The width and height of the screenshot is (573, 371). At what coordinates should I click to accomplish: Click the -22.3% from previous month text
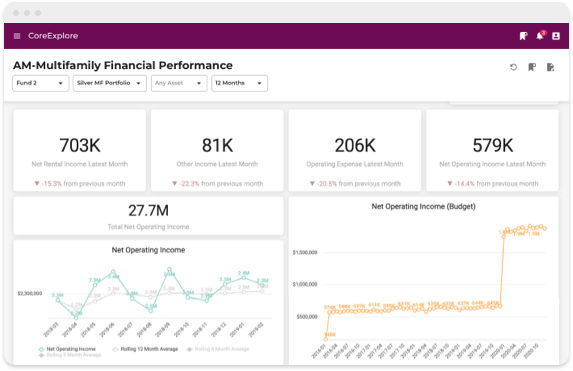click(x=217, y=183)
